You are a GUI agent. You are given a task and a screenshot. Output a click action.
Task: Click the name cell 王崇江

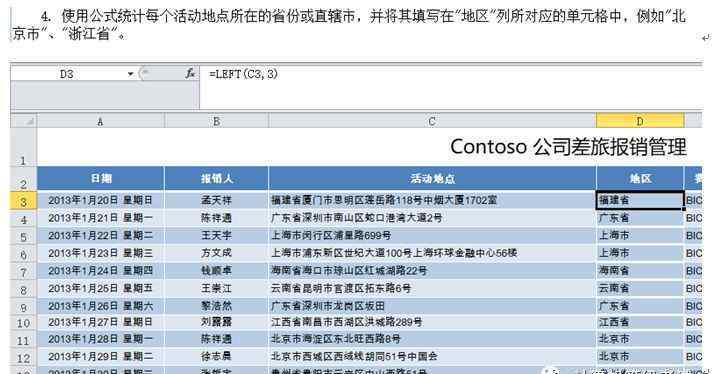click(x=216, y=288)
